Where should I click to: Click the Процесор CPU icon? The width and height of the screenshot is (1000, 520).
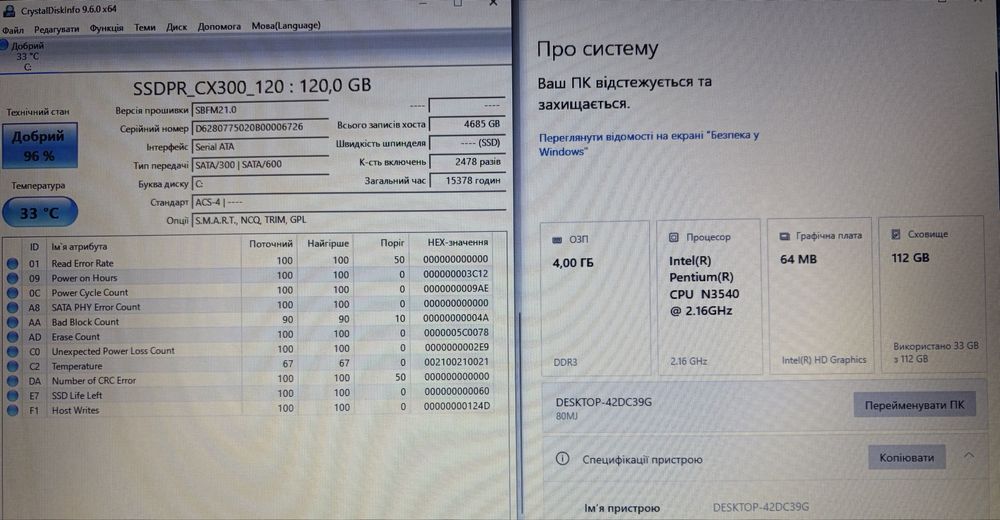pyautogui.click(x=673, y=237)
